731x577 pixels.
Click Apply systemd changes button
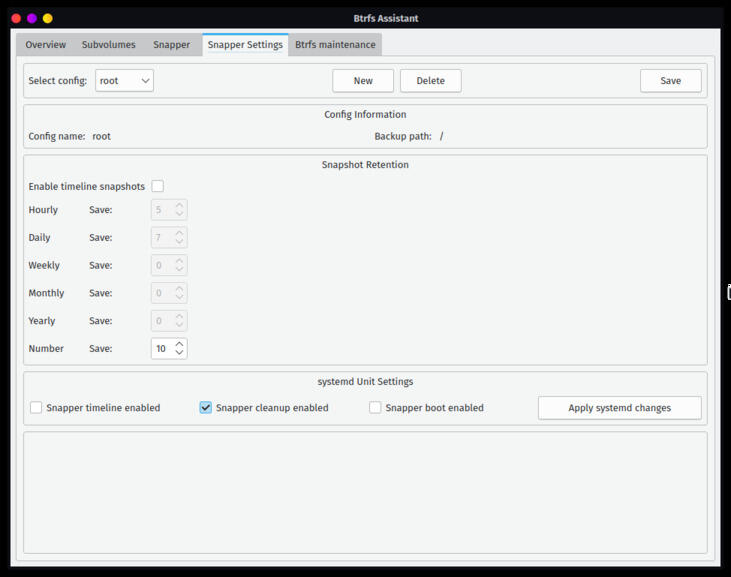point(620,408)
